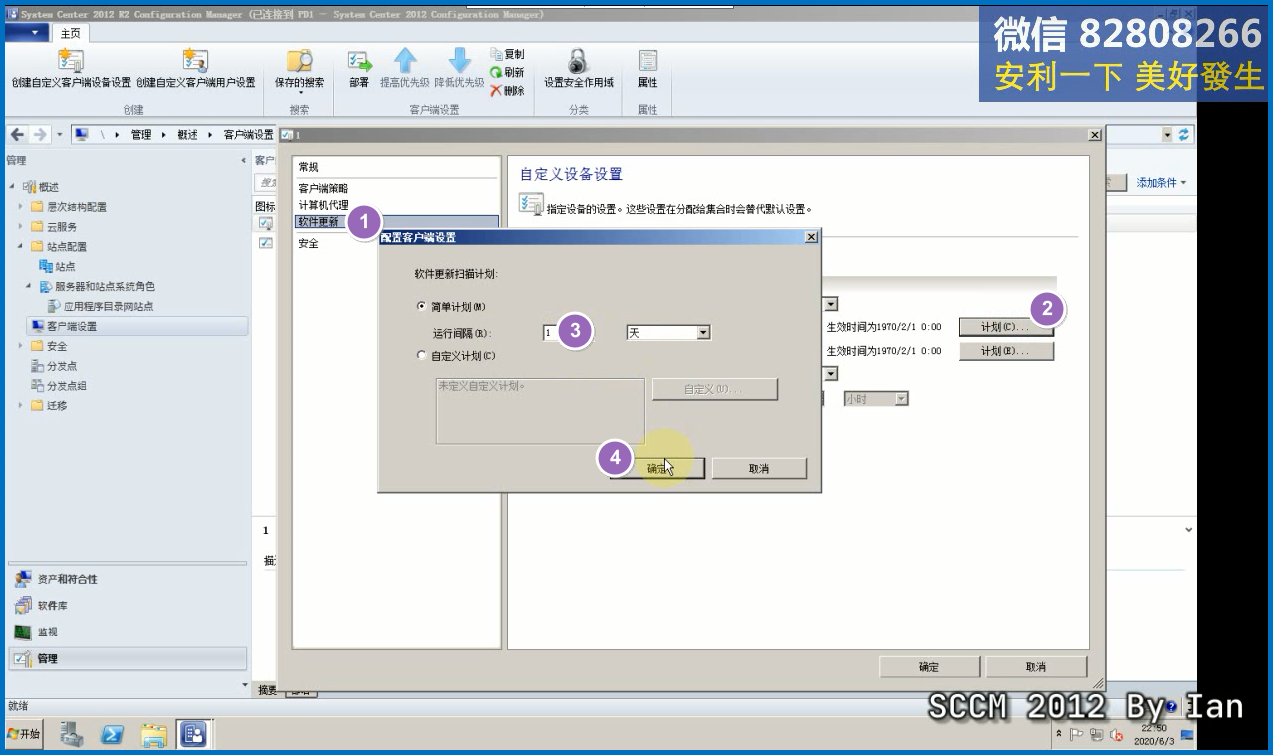
Task: Click the Summary (摘要) bottom tab
Action: pos(268,690)
